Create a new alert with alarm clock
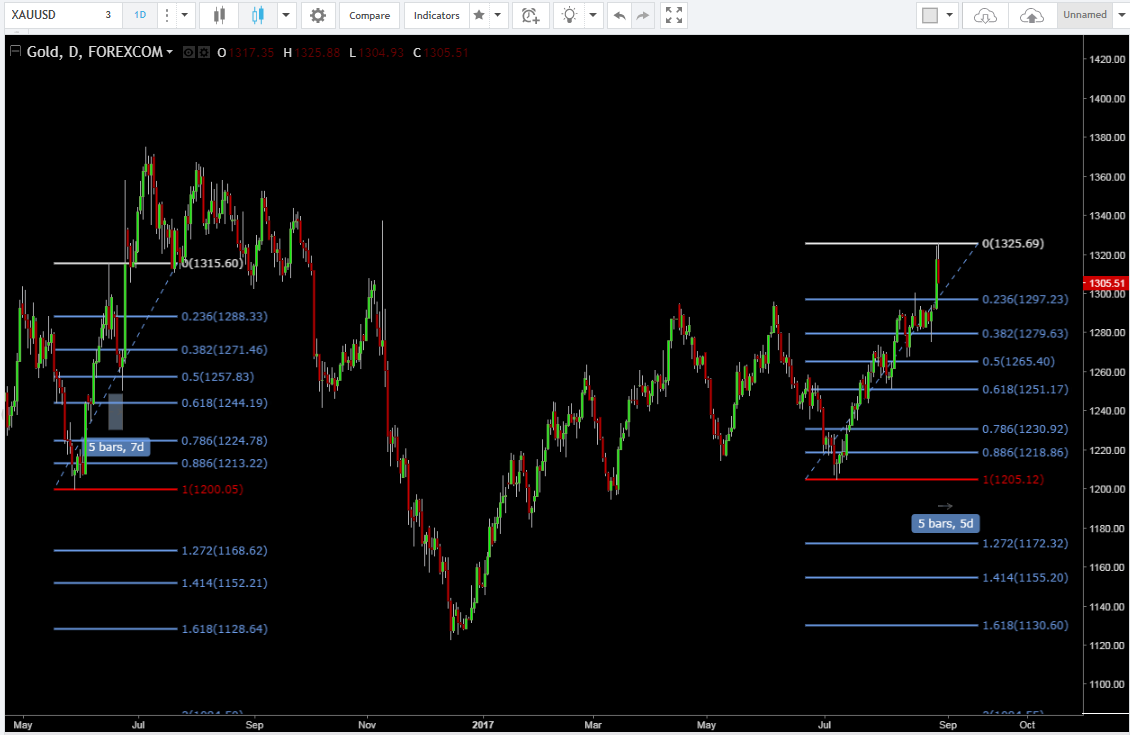Screen dimensions: 1130x735 point(530,15)
